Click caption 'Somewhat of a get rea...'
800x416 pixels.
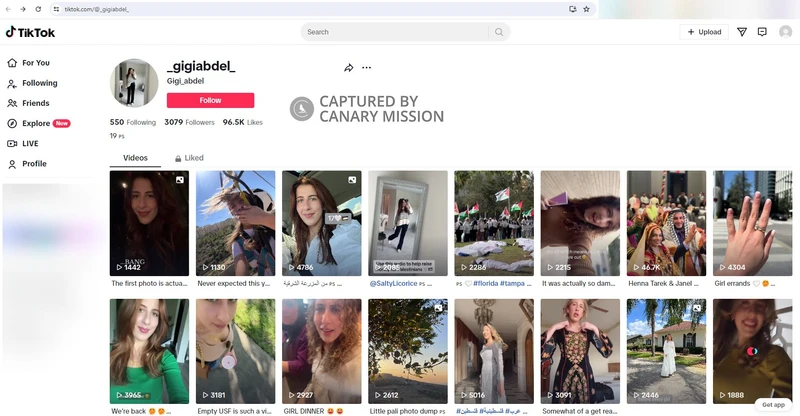[580, 411]
